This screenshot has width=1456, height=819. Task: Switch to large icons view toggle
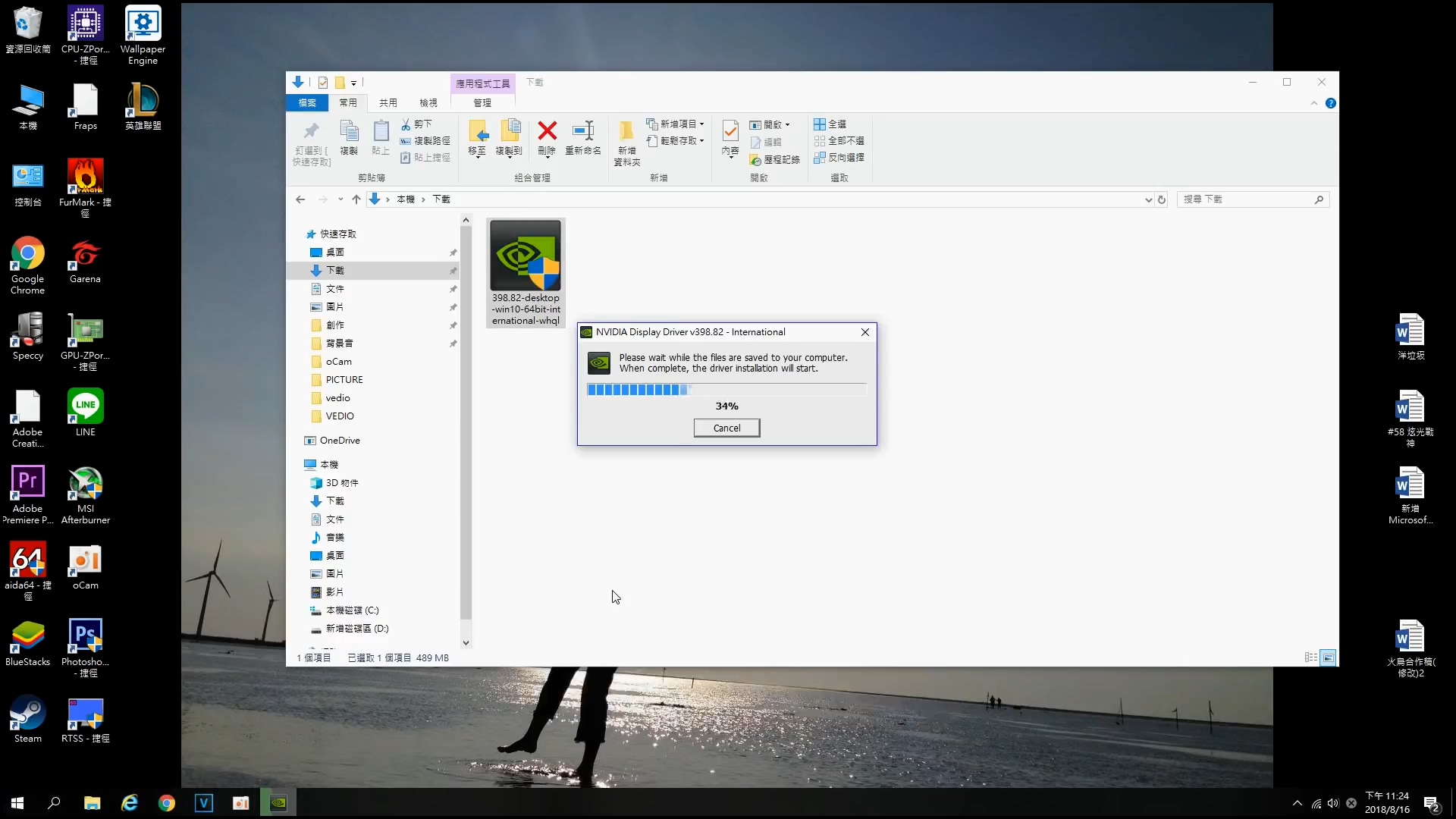click(x=1328, y=657)
